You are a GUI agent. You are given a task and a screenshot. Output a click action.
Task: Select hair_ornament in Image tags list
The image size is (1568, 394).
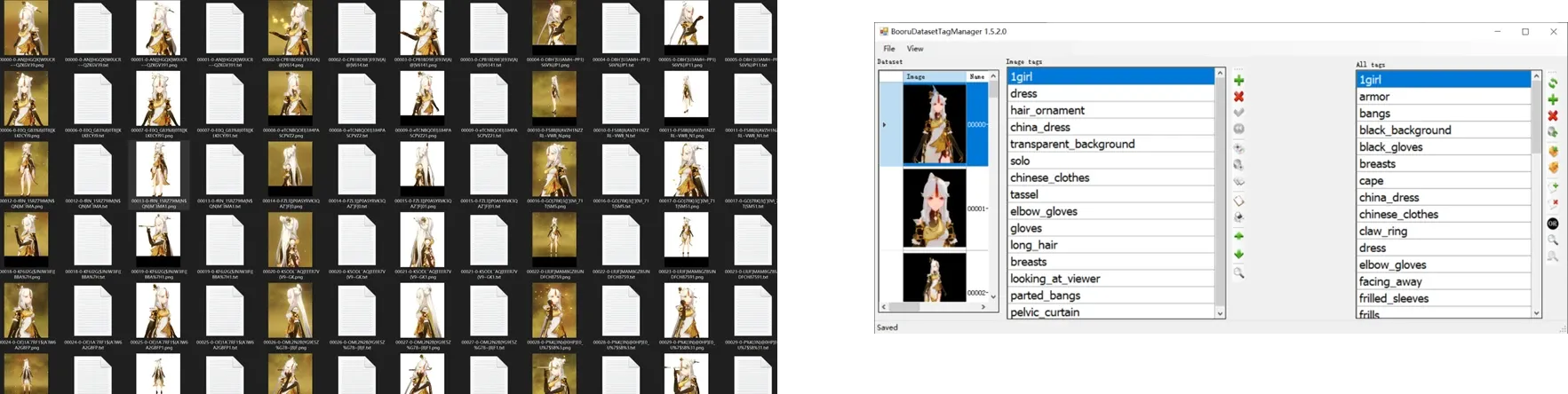[x=1110, y=110]
